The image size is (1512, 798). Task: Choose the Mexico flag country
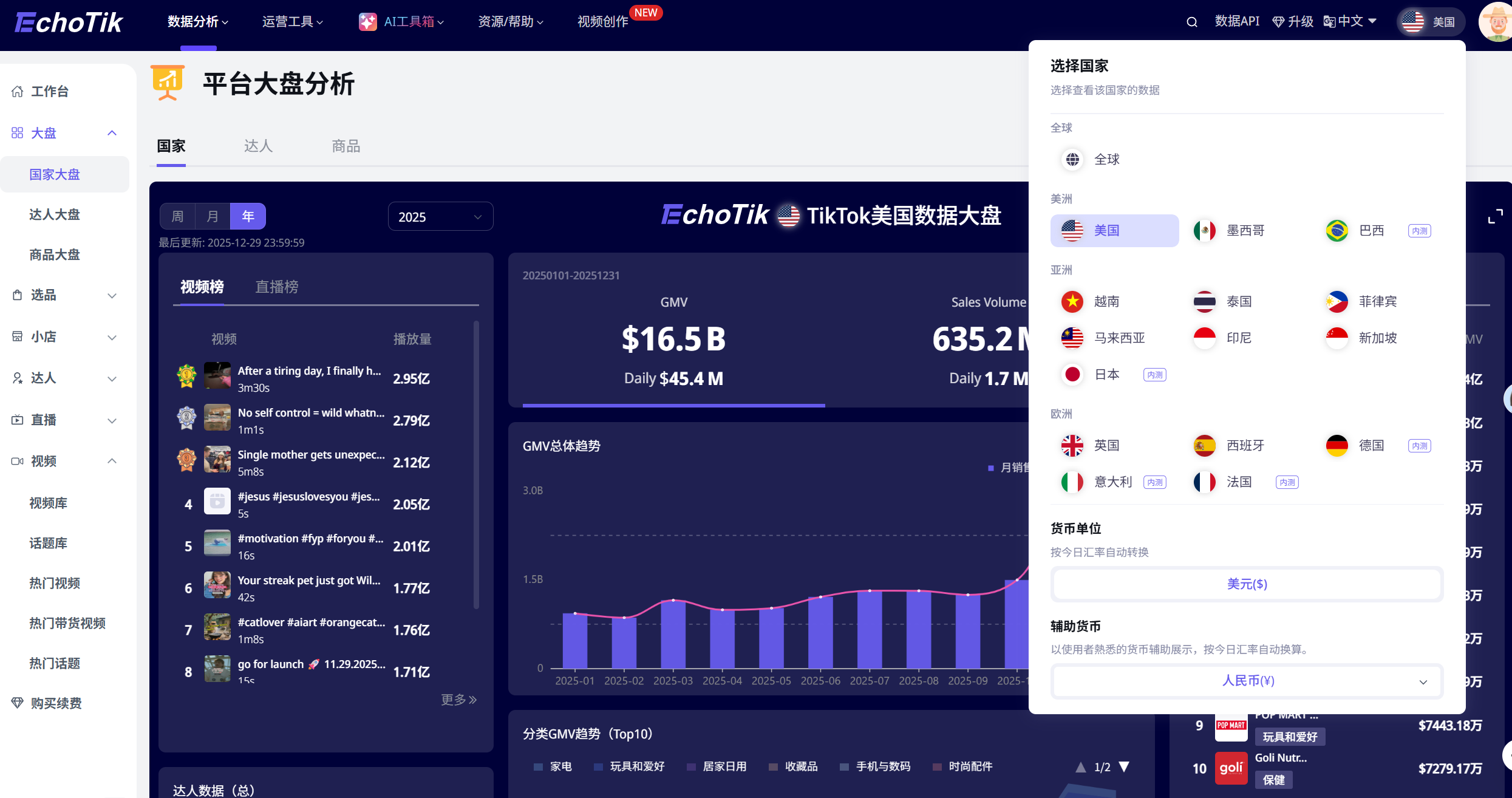coord(1205,231)
